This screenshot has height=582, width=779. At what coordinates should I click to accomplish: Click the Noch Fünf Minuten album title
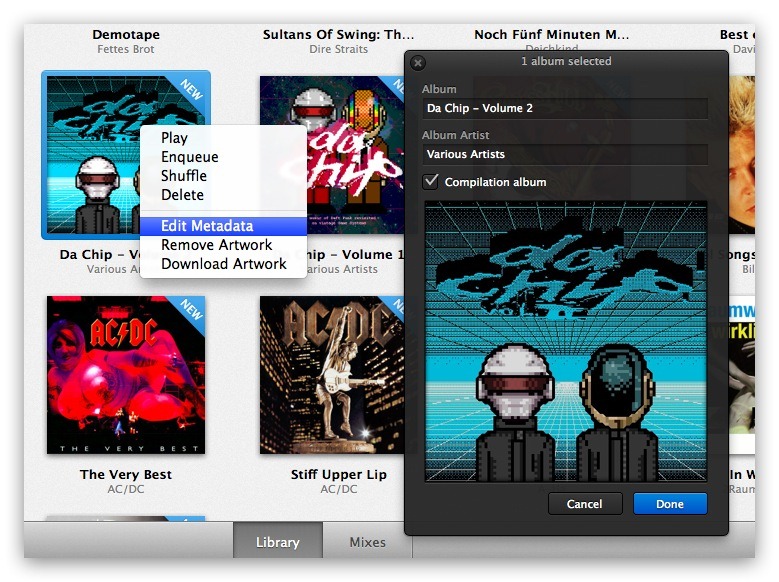pyautogui.click(x=551, y=34)
